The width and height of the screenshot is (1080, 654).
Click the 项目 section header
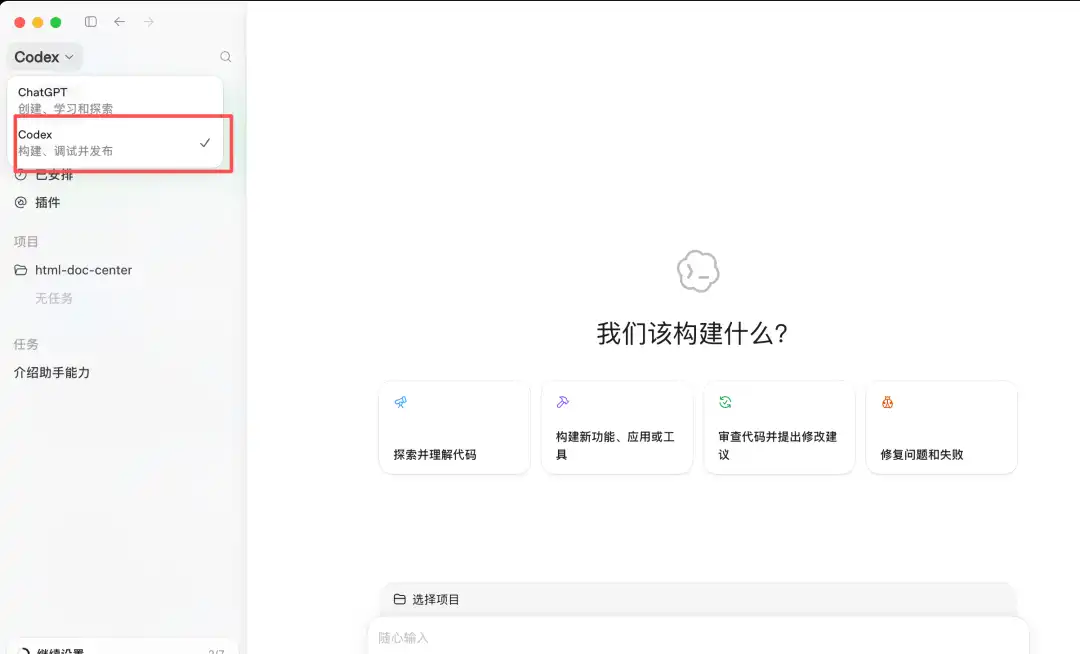(x=26, y=242)
